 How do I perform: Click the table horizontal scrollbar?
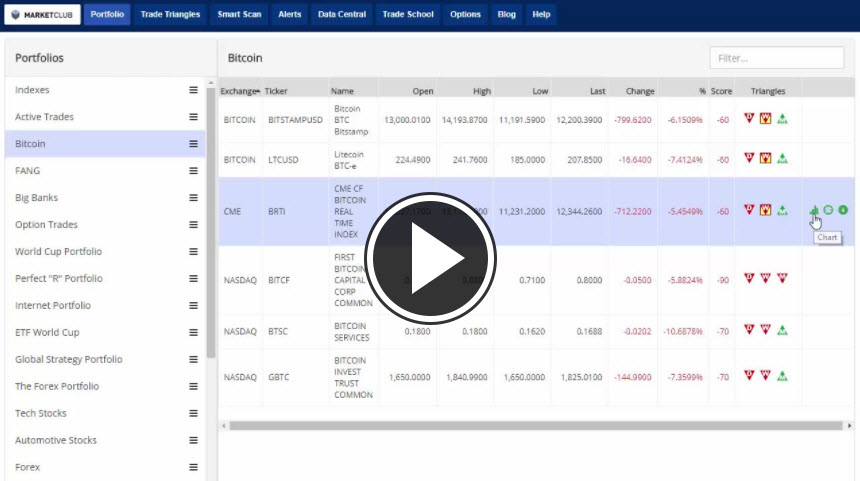pyautogui.click(x=536, y=426)
